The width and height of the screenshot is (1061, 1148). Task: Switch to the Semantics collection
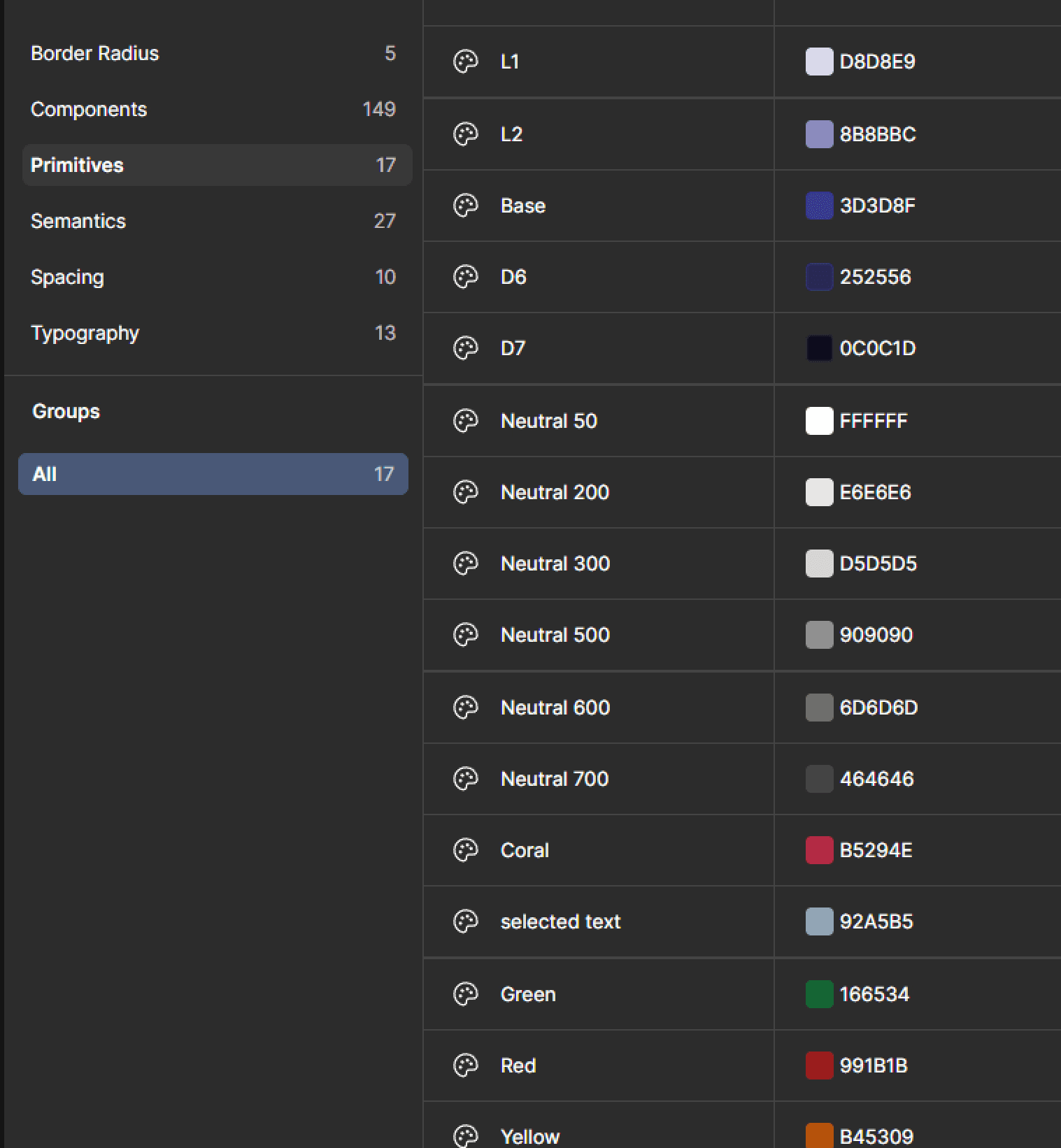click(217, 221)
